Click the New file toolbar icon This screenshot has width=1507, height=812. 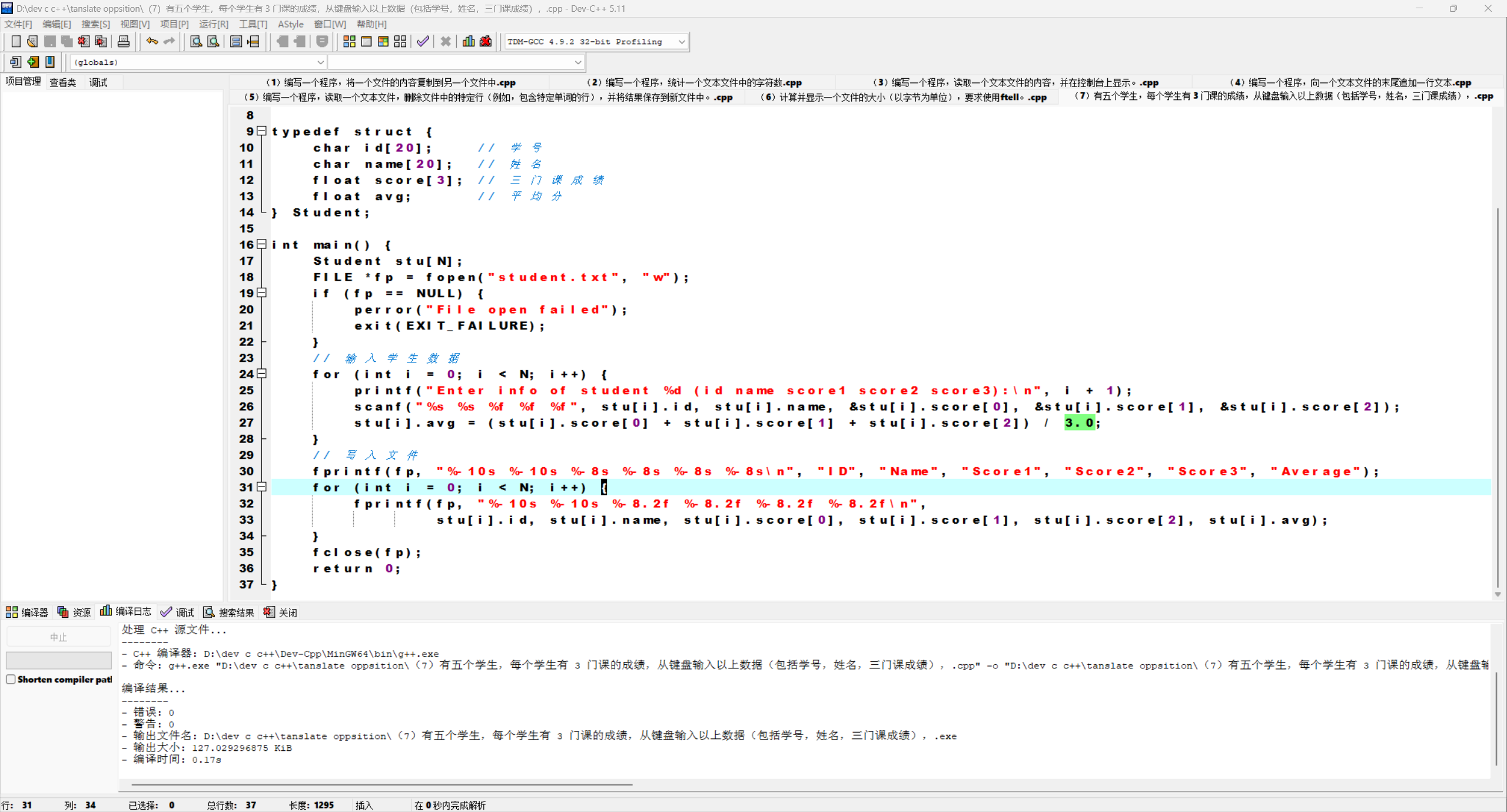pos(16,42)
